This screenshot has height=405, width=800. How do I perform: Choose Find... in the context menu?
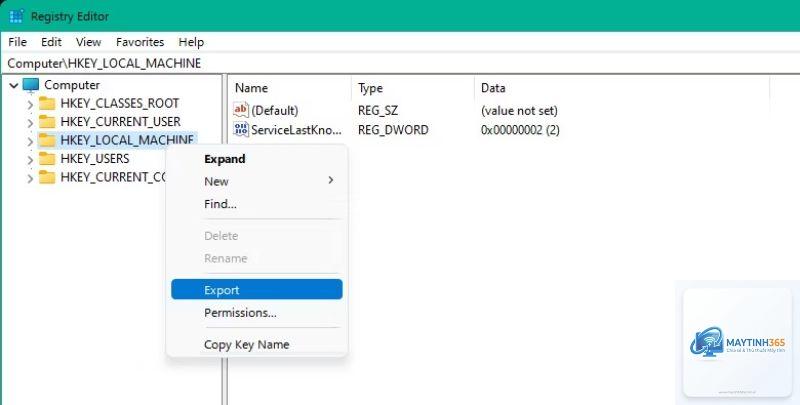coord(257,204)
